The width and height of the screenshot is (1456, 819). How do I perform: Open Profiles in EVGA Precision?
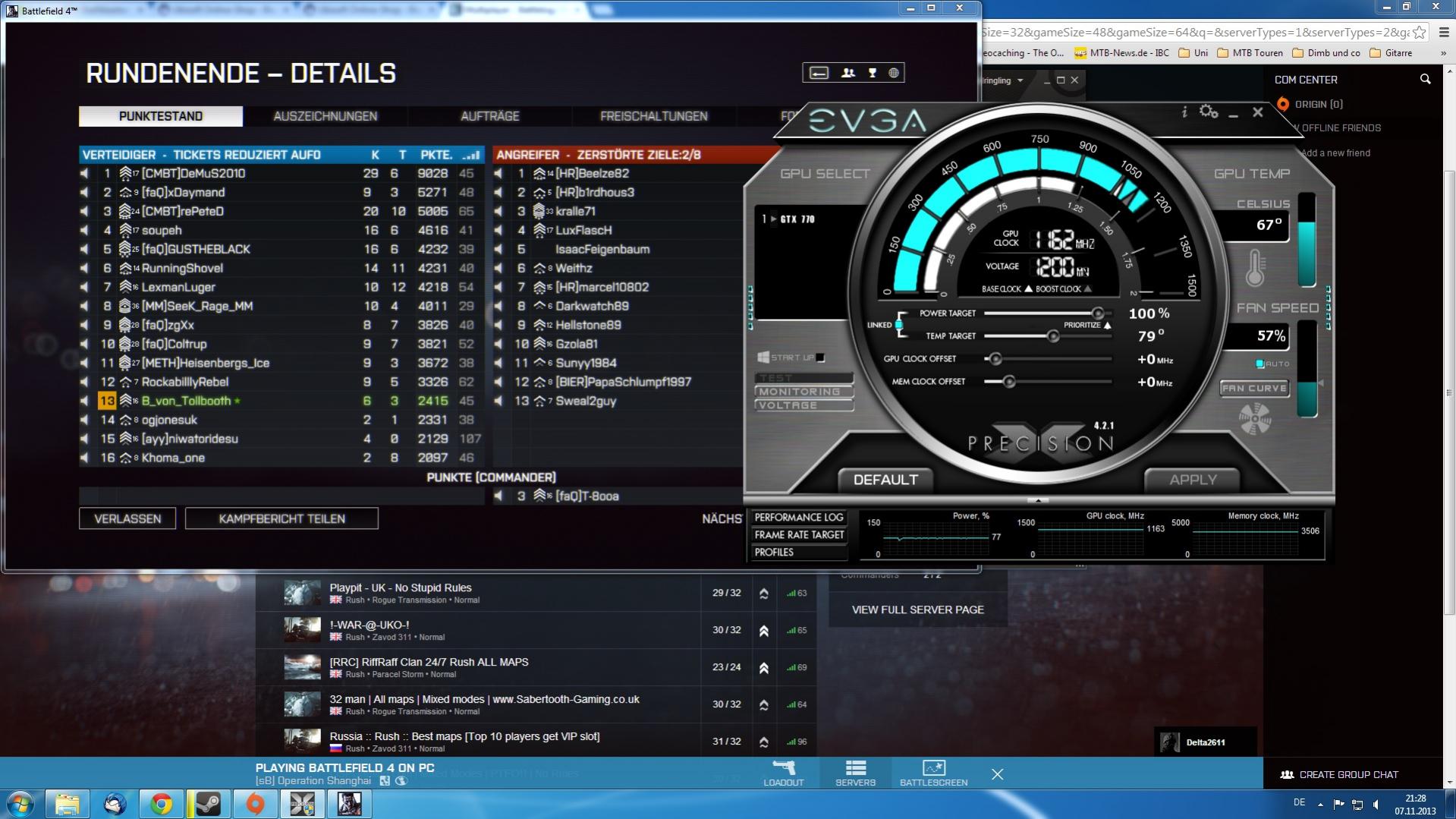(799, 553)
